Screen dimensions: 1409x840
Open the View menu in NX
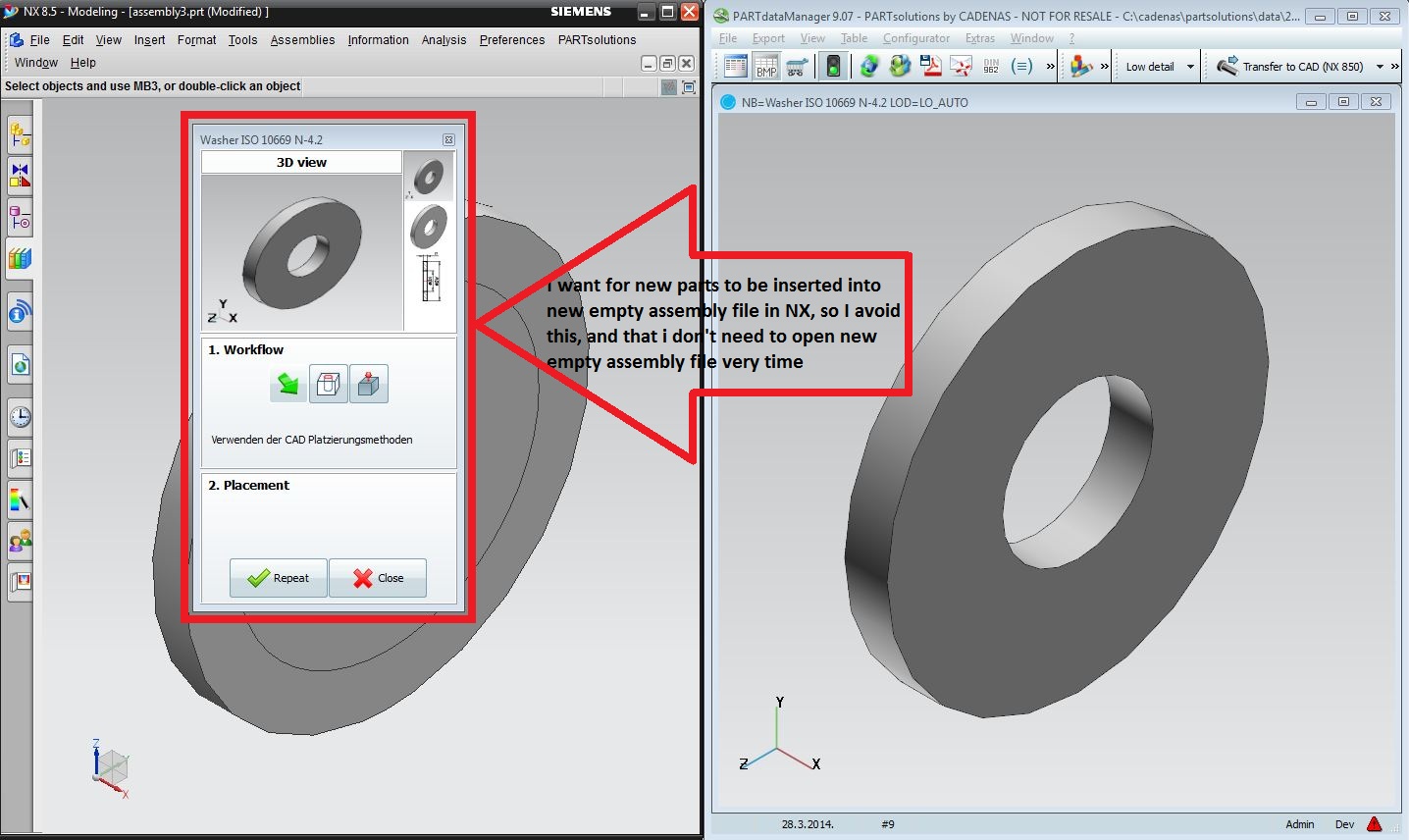[109, 40]
